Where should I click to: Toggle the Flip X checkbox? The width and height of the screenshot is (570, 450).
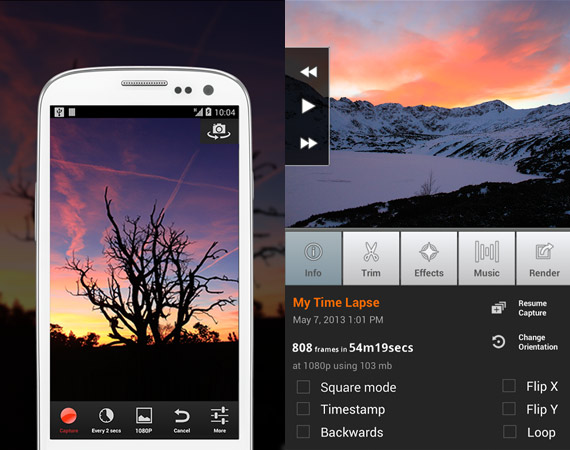(509, 386)
